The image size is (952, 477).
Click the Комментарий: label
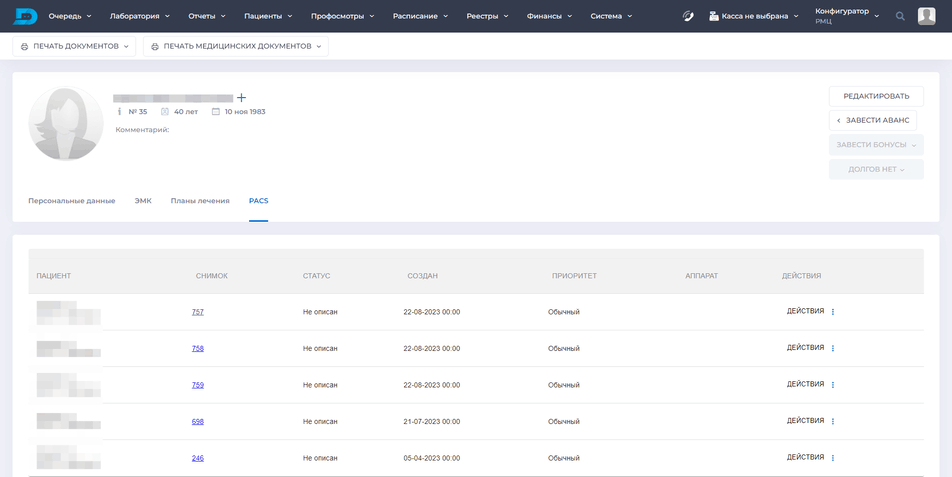point(142,130)
